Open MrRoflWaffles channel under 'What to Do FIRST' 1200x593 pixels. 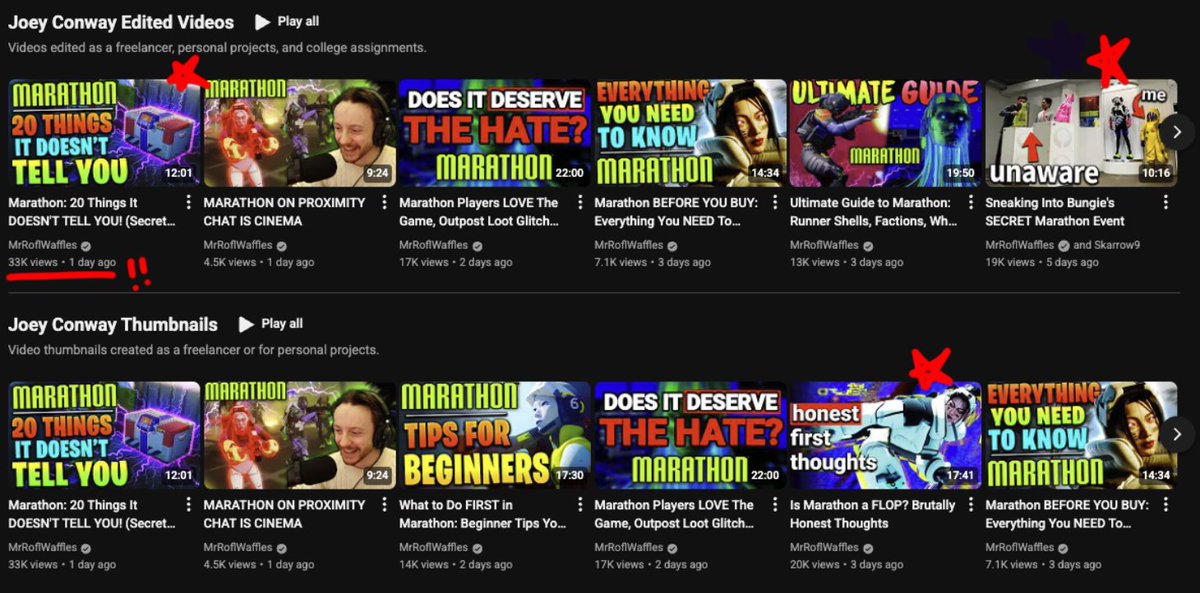(x=434, y=547)
